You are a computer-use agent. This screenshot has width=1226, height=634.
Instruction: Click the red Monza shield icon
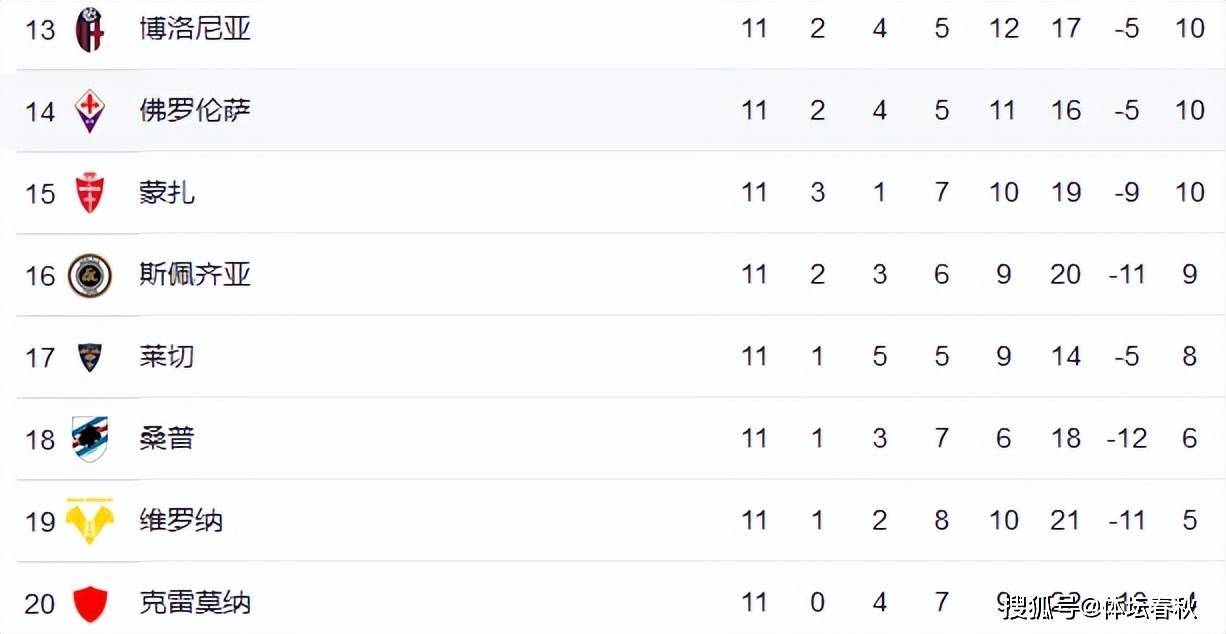[x=90, y=192]
